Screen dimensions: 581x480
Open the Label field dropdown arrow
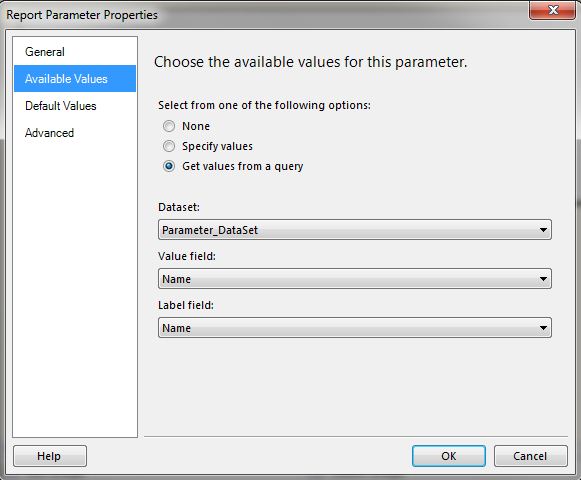(x=543, y=328)
